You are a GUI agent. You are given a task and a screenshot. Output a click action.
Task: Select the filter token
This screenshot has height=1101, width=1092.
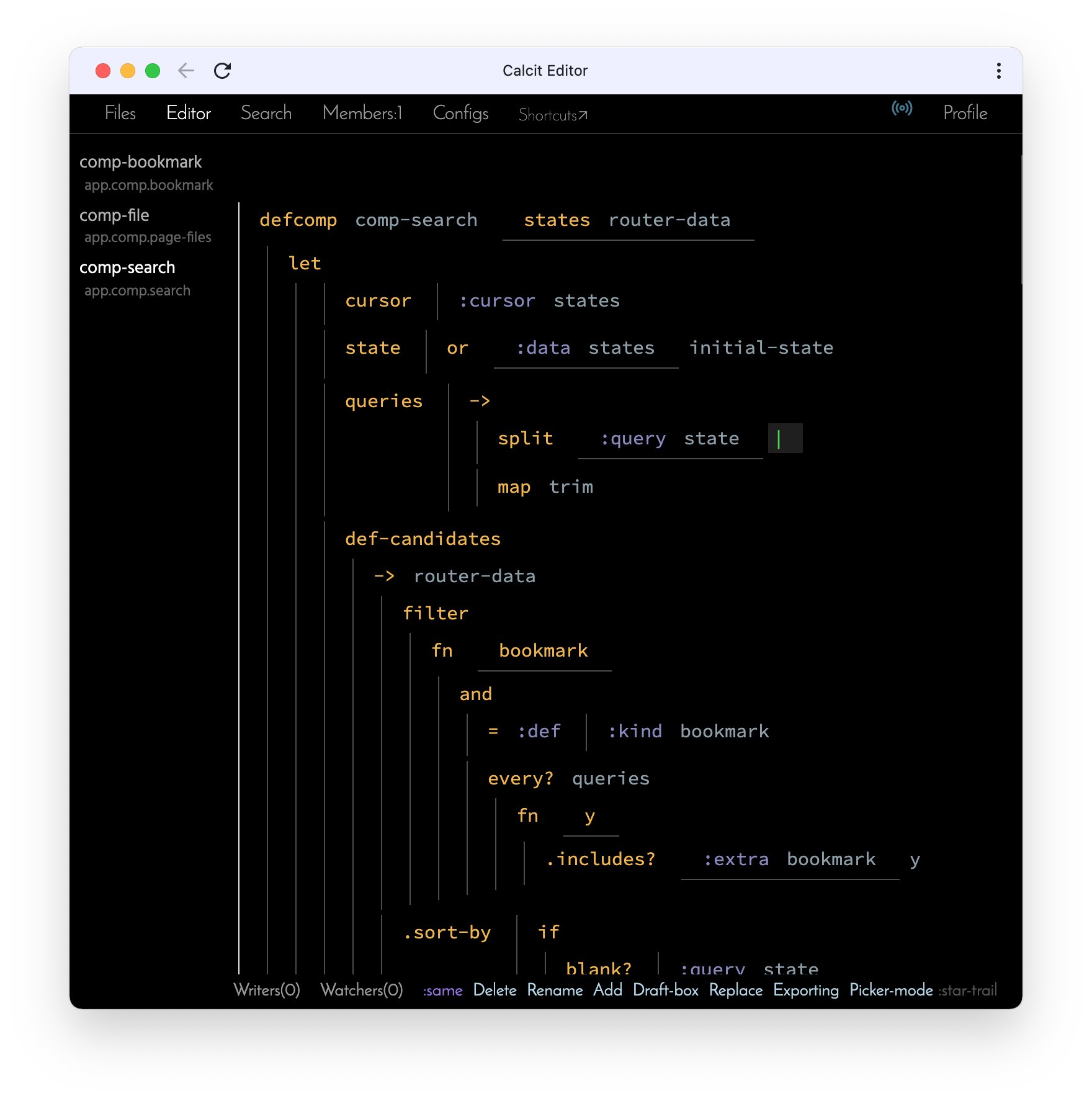[x=436, y=613]
